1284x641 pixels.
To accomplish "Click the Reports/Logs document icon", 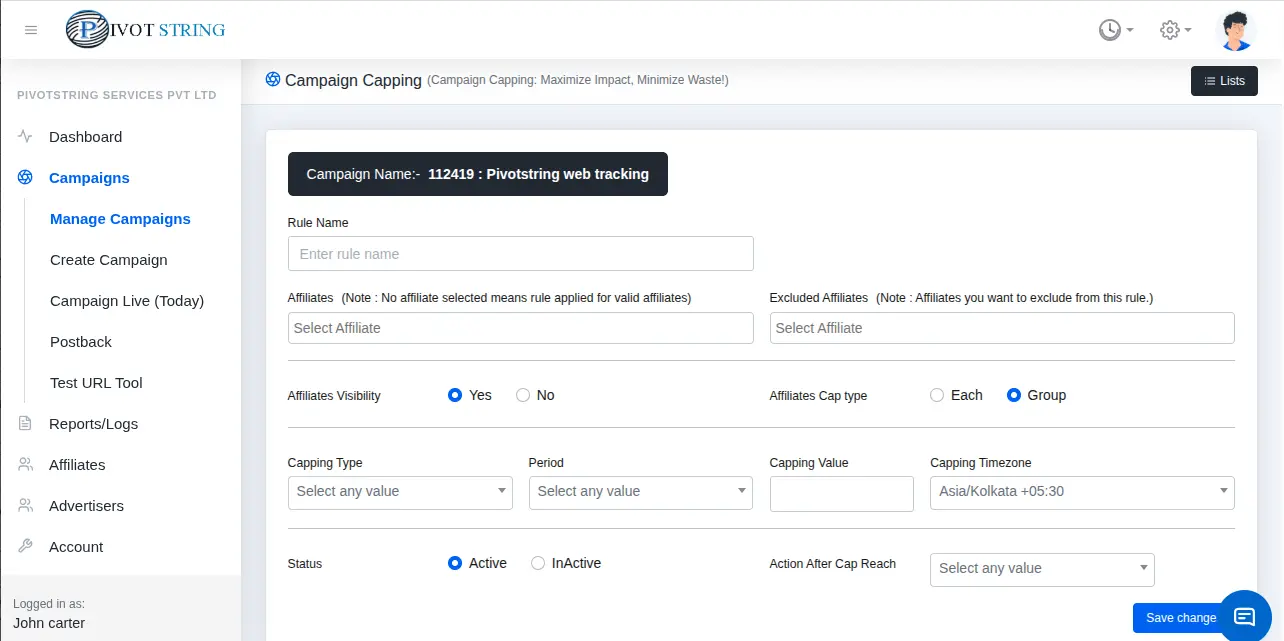I will point(26,424).
